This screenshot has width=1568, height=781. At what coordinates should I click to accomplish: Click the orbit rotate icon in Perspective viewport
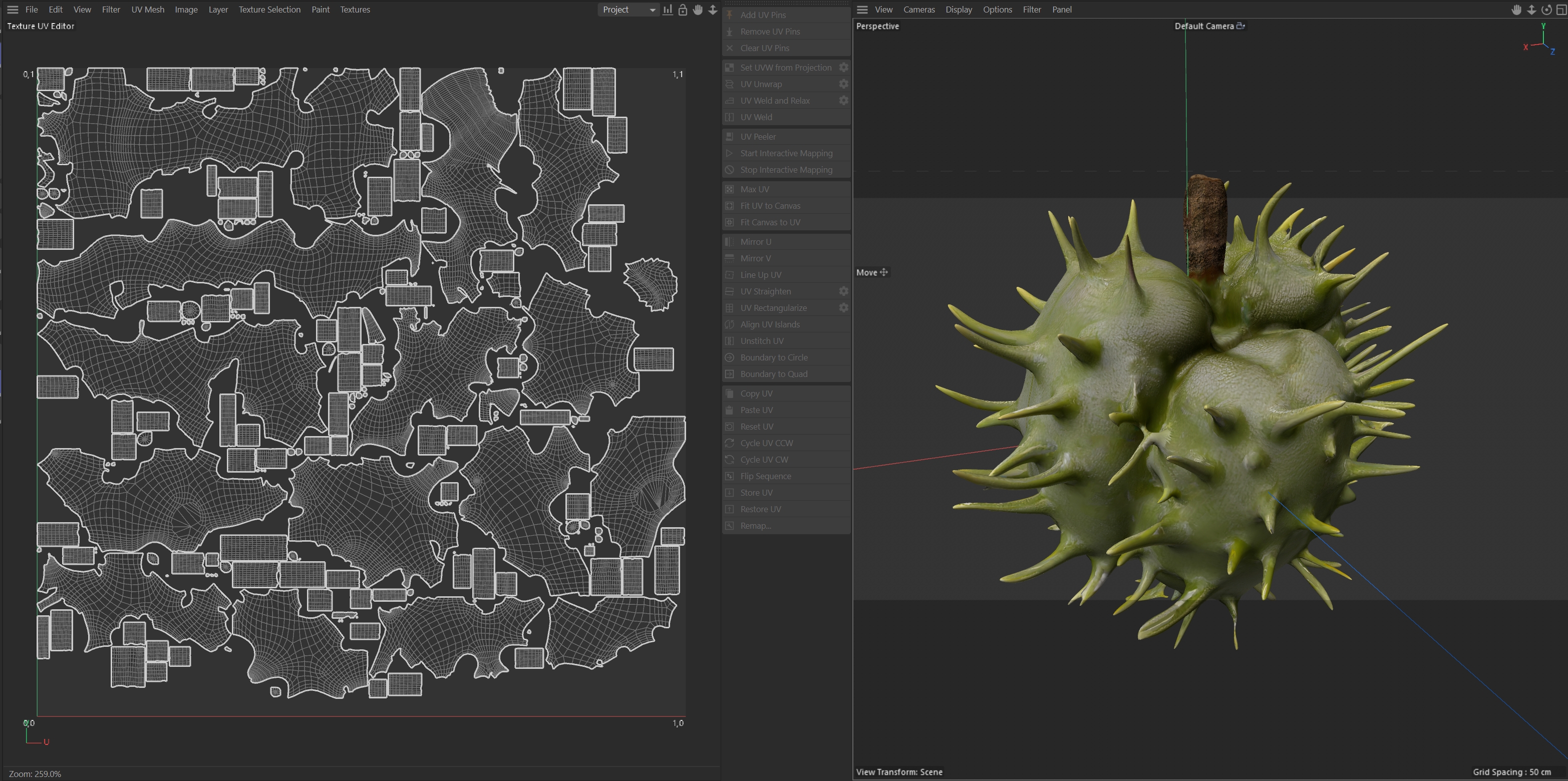(1546, 10)
